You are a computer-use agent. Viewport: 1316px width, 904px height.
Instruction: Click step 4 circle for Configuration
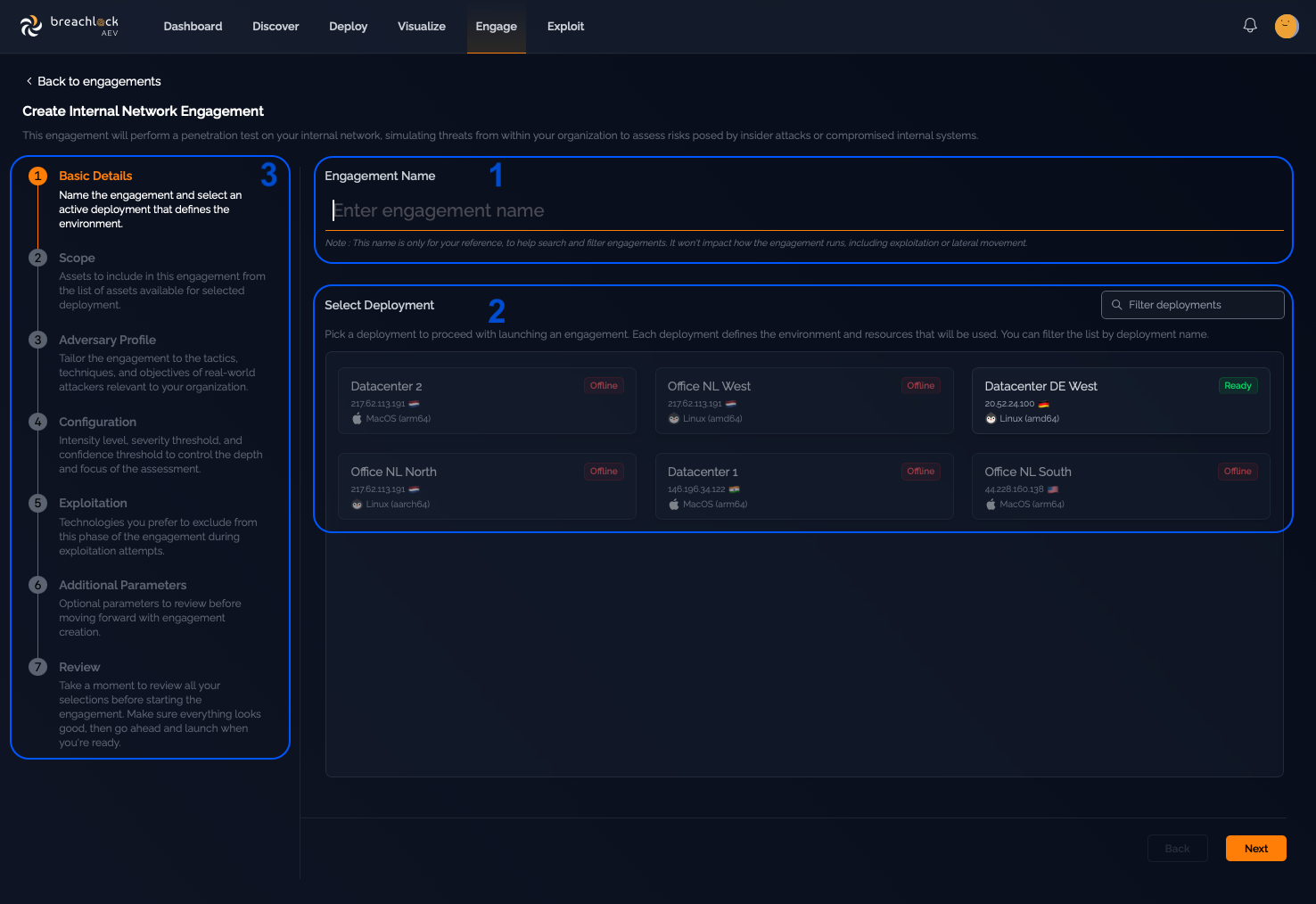tap(37, 422)
